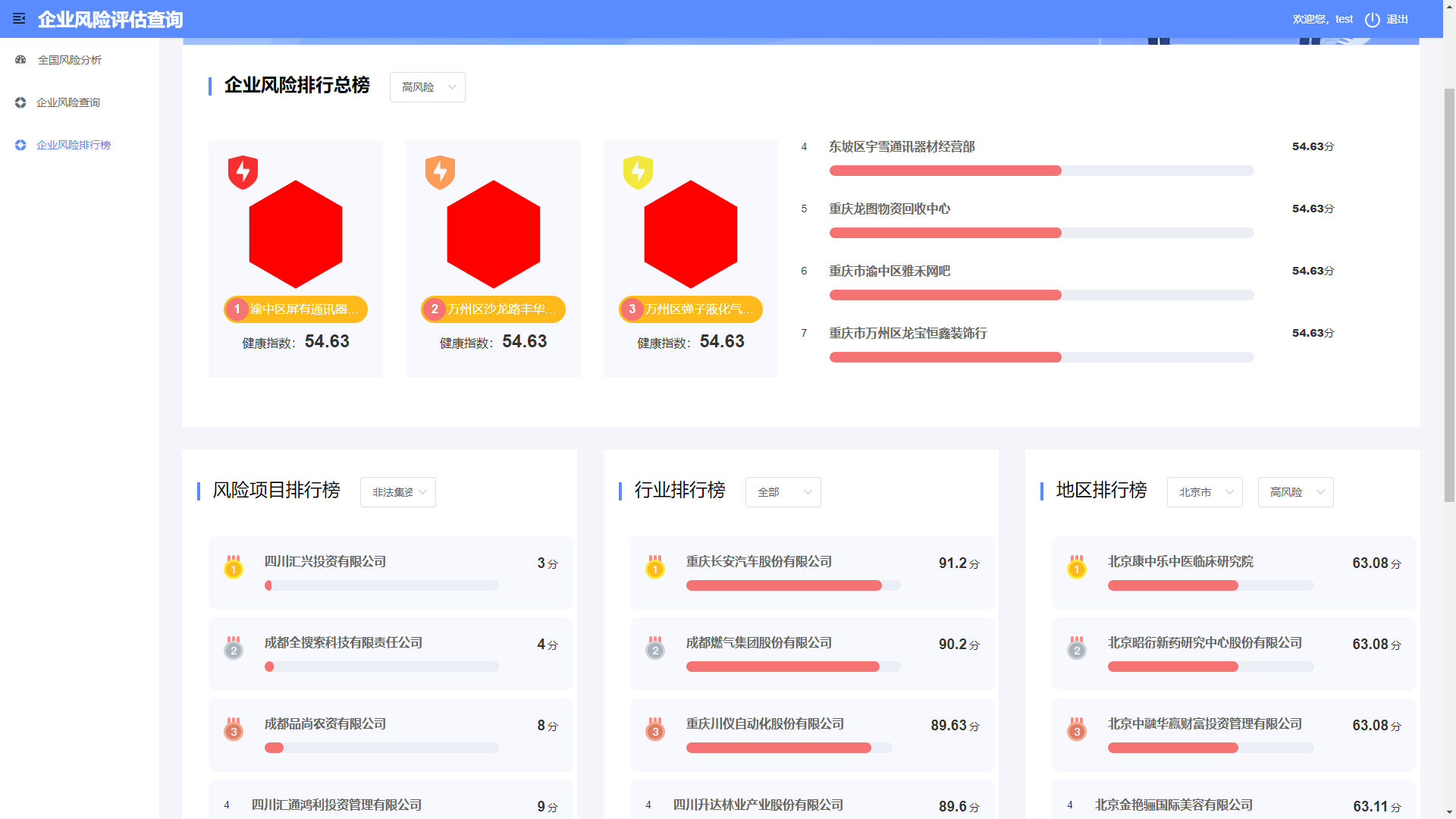Click progress bar under 重庆长安汽车股份有限公司
The height and width of the screenshot is (819, 1456).
[793, 585]
